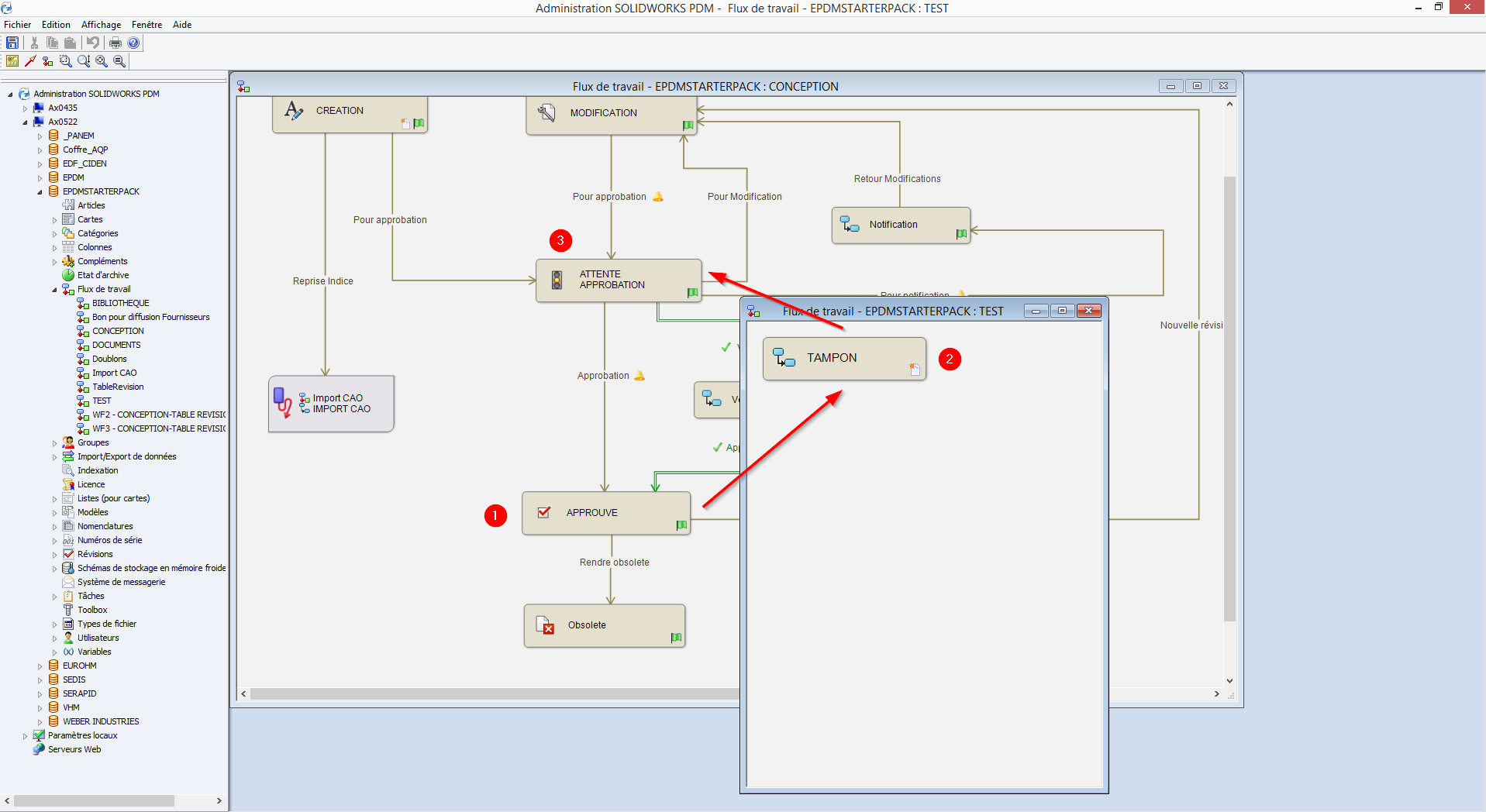This screenshot has width=1486, height=812.
Task: Click the Serveurs Web globe icon
Action: [x=39, y=749]
